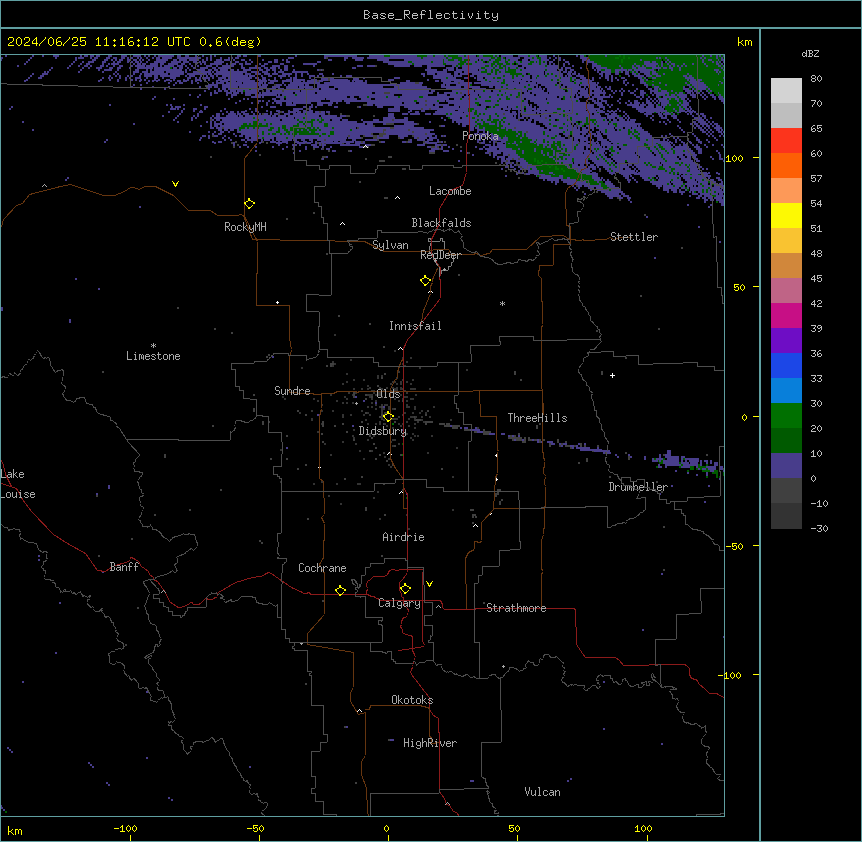This screenshot has height=842, width=862.
Task: Select the magenta swatch between 42 and 39 dBZ
Action: coord(786,315)
